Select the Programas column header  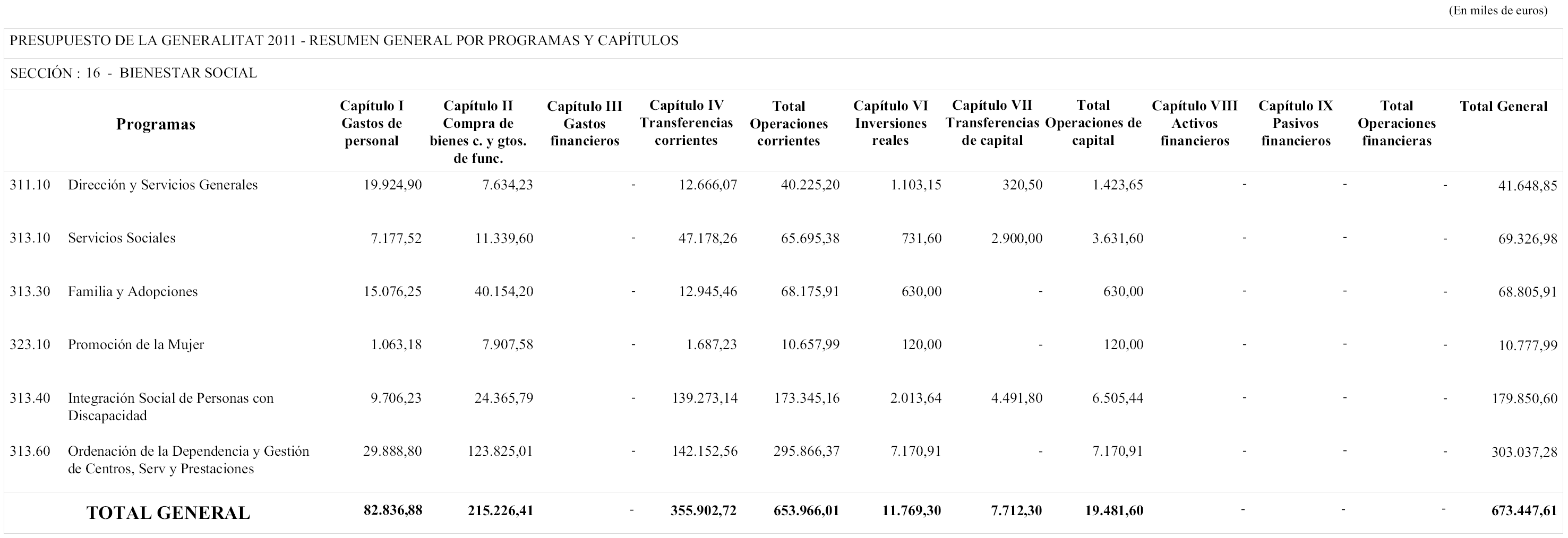click(156, 124)
